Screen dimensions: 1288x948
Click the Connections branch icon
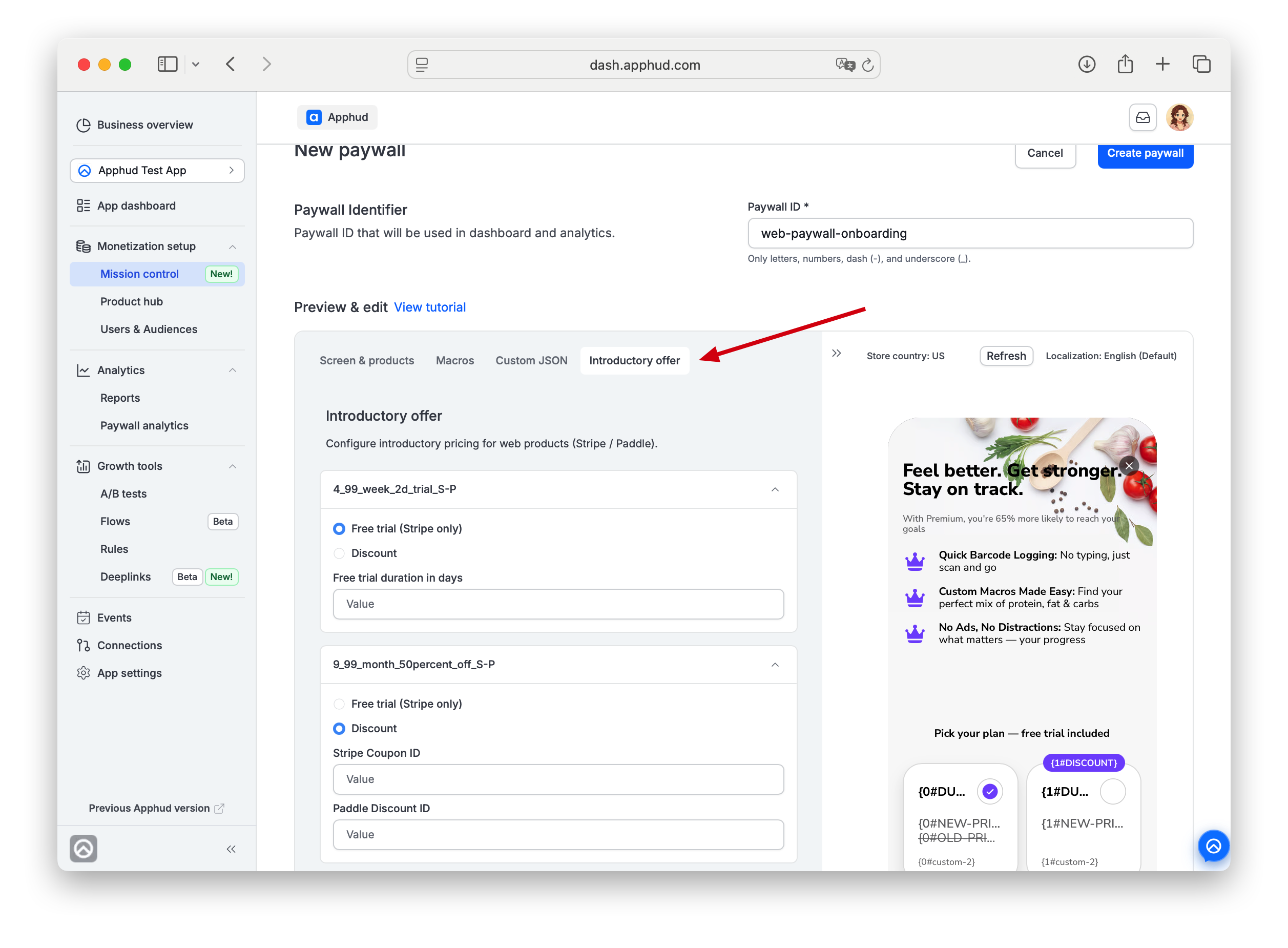[83, 645]
